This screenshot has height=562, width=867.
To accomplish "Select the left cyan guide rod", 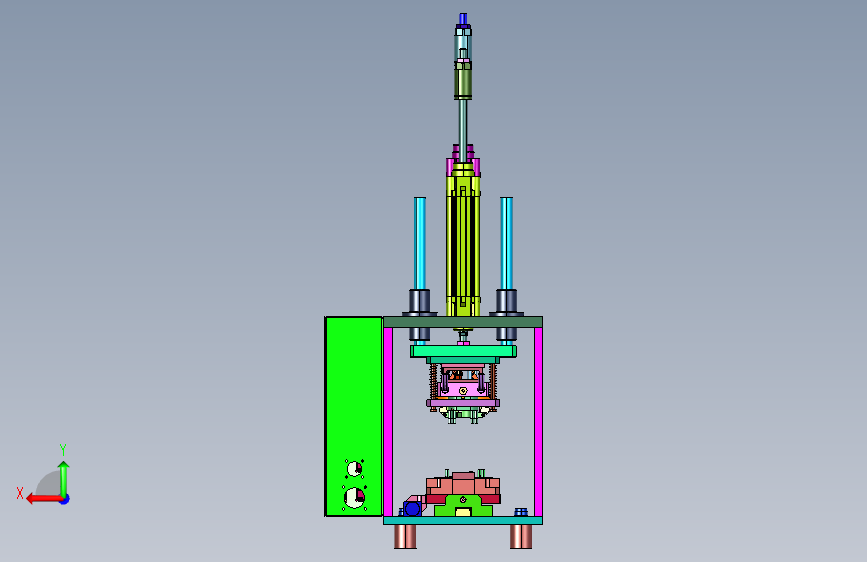I will (x=420, y=243).
